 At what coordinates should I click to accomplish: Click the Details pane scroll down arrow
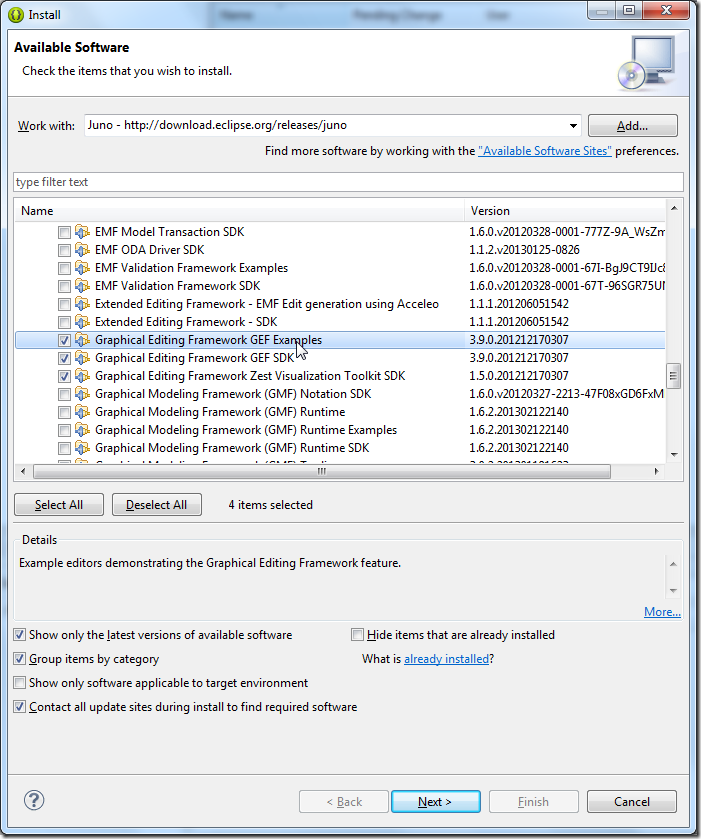click(673, 591)
